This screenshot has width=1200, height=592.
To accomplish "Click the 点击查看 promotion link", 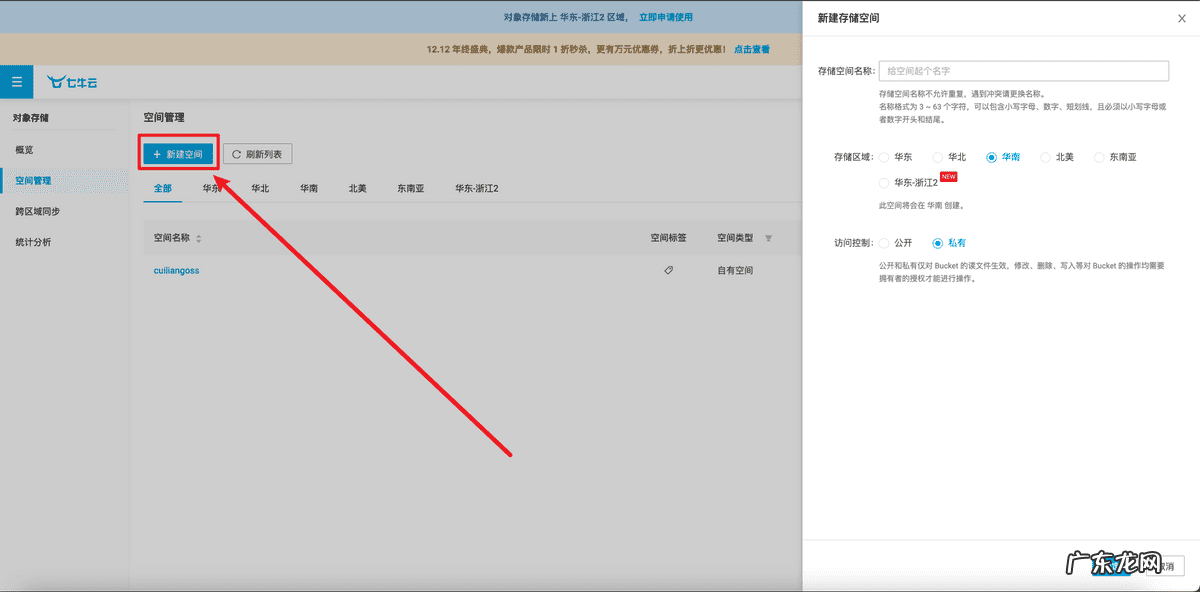I will click(x=752, y=48).
